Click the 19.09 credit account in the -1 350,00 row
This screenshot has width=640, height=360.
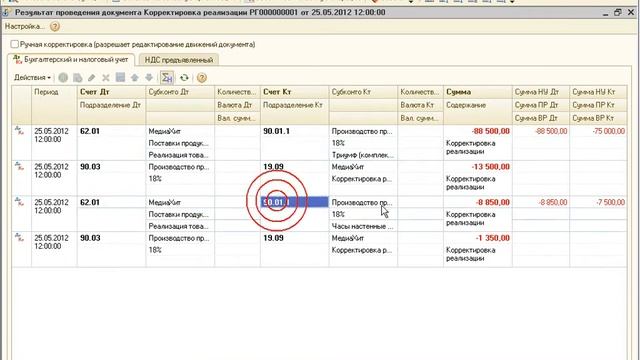294,238
